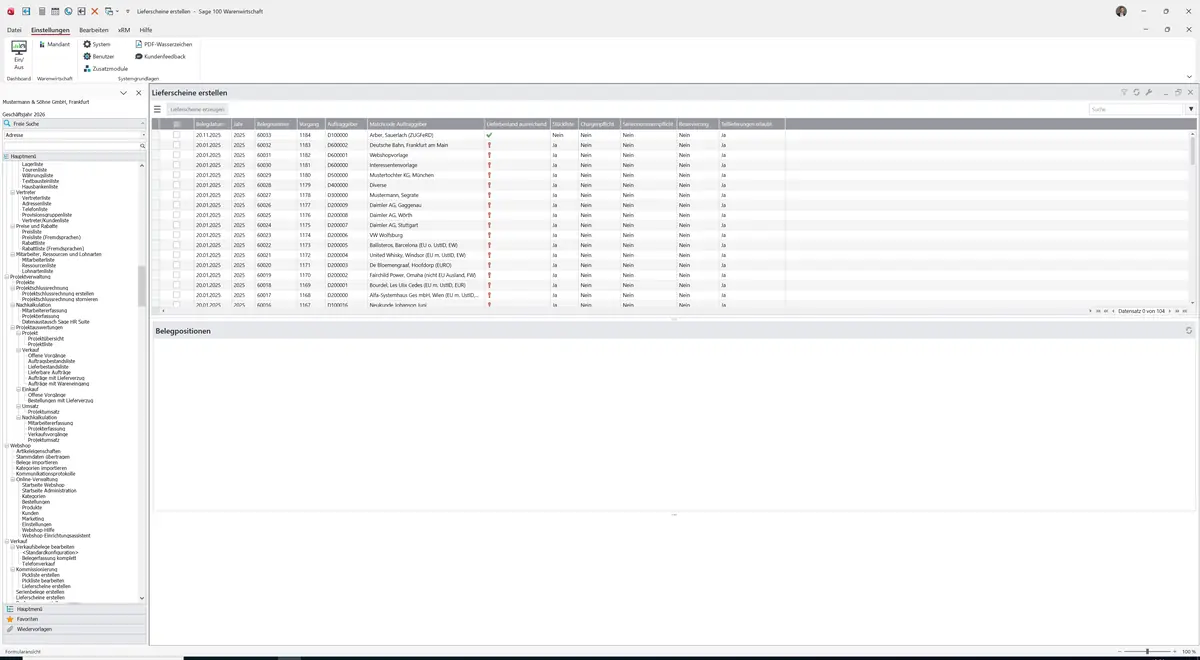
Task: Tick the checkbox for VW Wolfsburg row
Action: coord(176,235)
